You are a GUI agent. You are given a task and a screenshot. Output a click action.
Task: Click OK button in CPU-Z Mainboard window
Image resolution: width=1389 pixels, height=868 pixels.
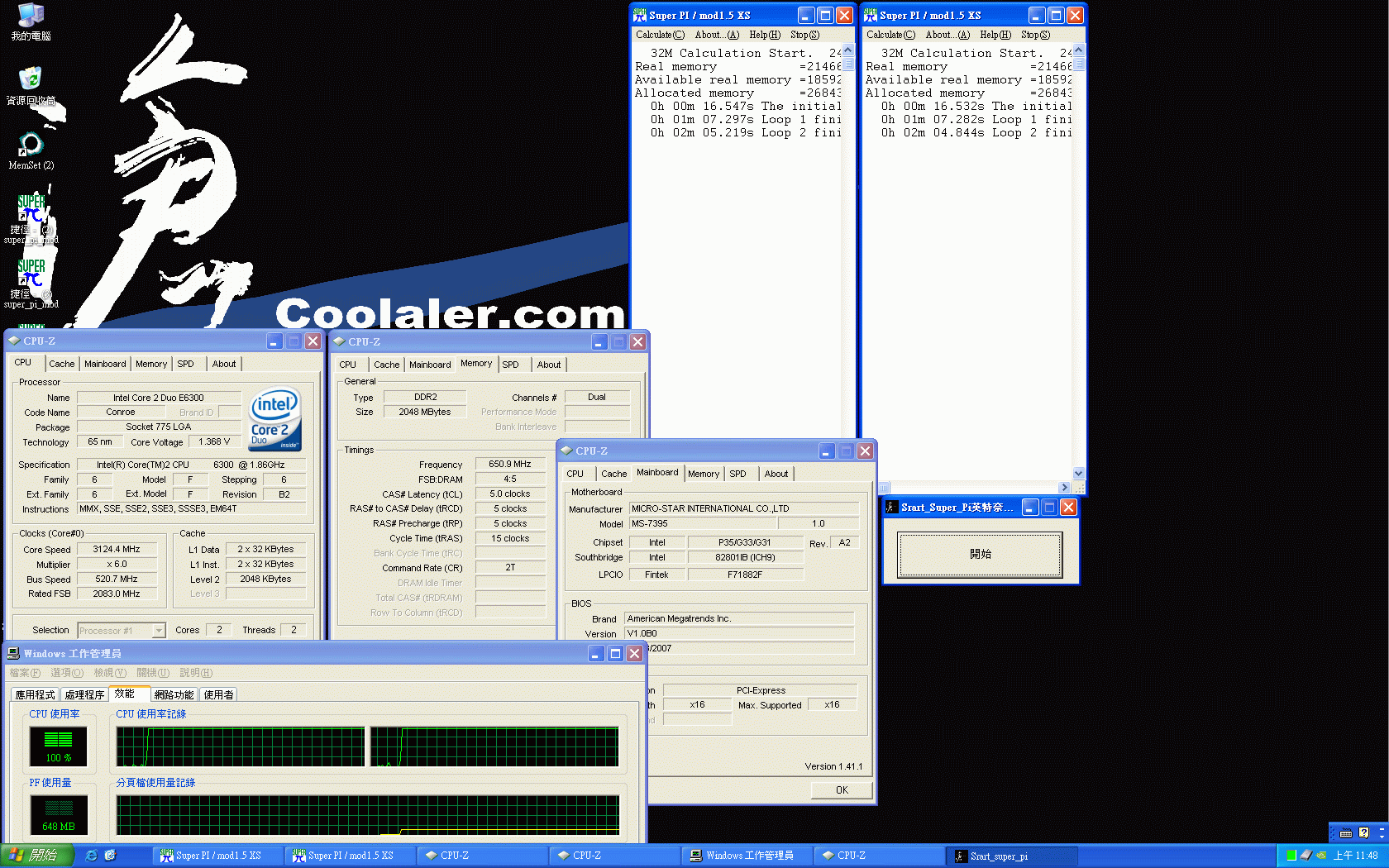842,789
